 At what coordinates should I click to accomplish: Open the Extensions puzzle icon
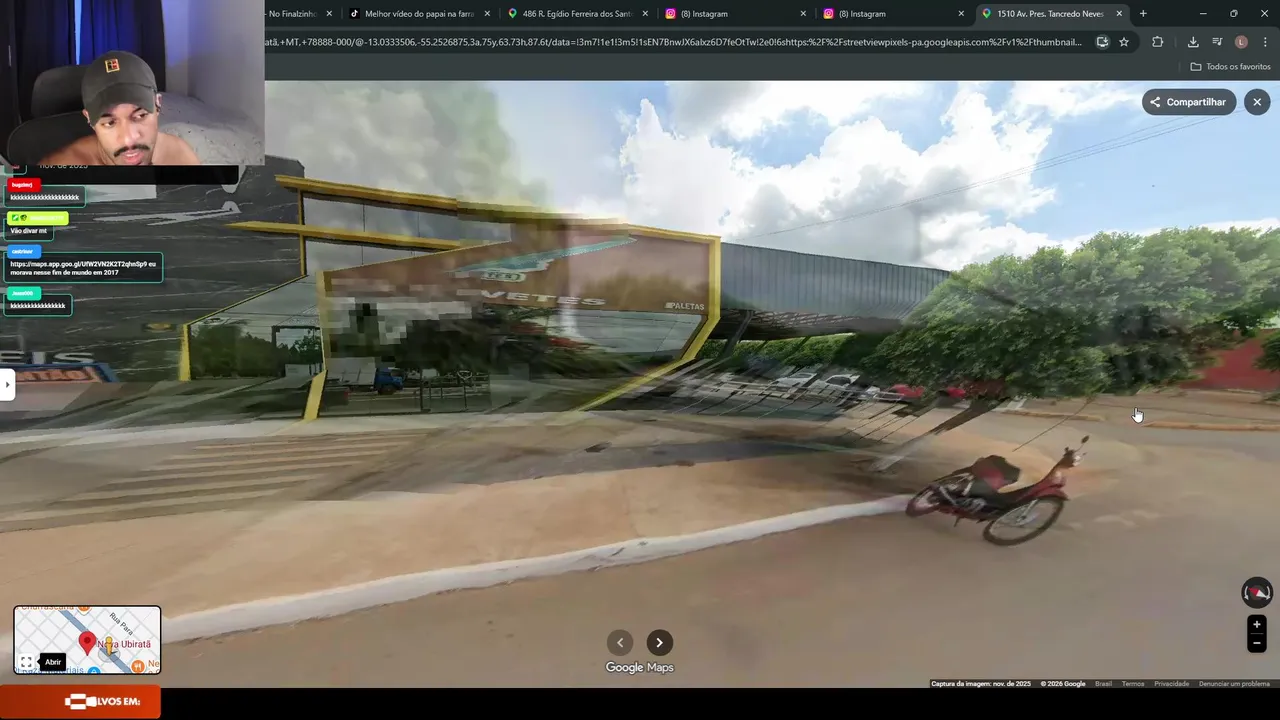tap(1158, 42)
